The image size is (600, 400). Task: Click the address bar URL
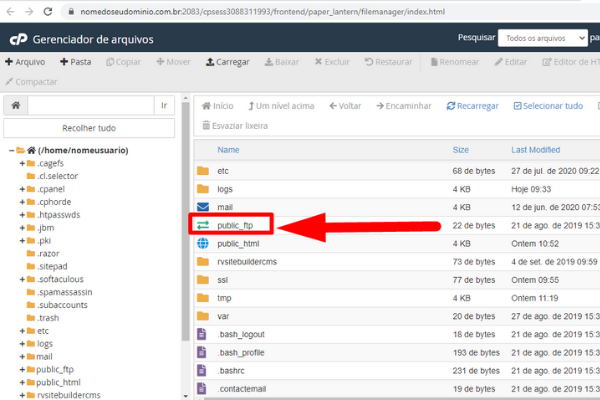click(x=262, y=12)
